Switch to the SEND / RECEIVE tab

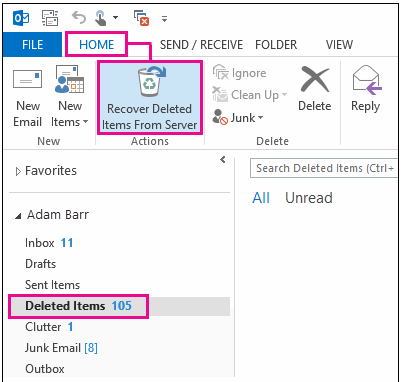[201, 44]
